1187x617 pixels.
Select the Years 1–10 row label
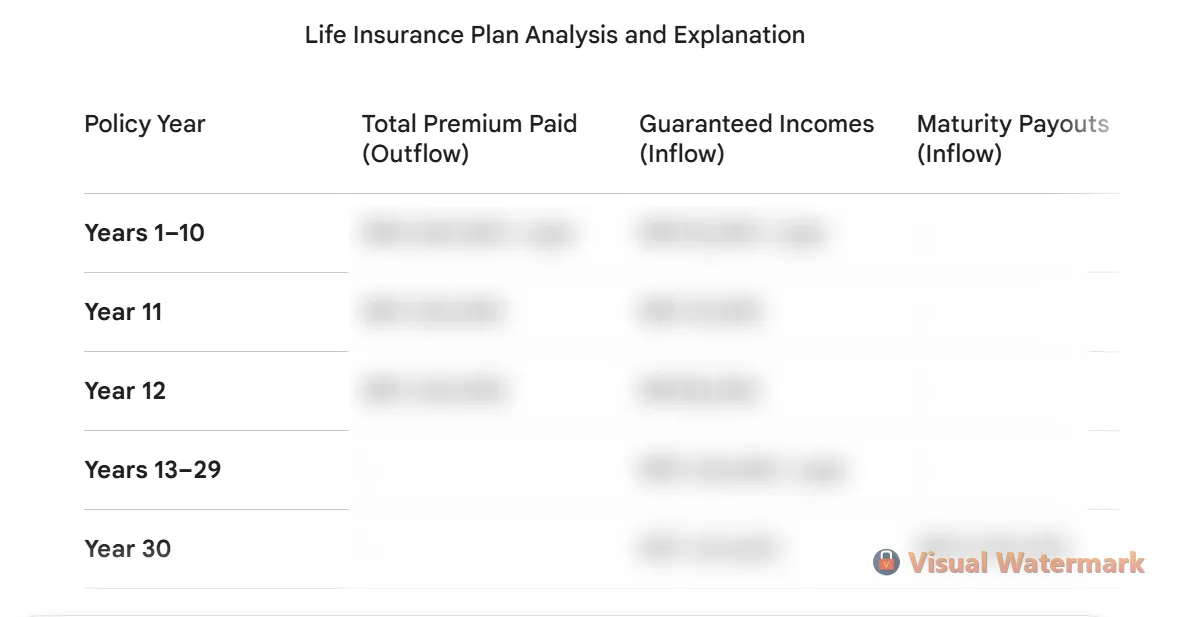[x=144, y=233]
